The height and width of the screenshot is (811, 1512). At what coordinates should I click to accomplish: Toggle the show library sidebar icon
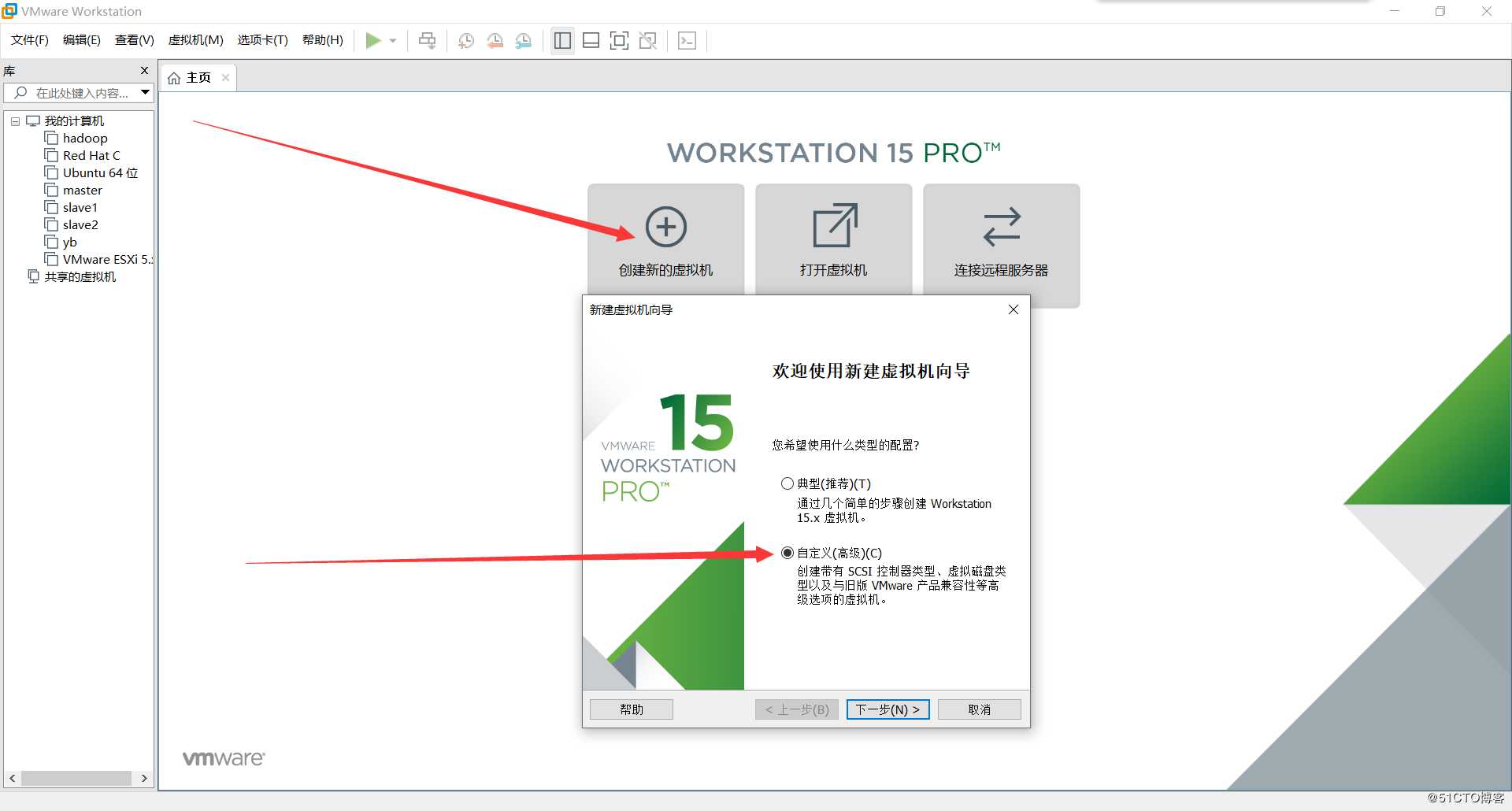(x=562, y=40)
